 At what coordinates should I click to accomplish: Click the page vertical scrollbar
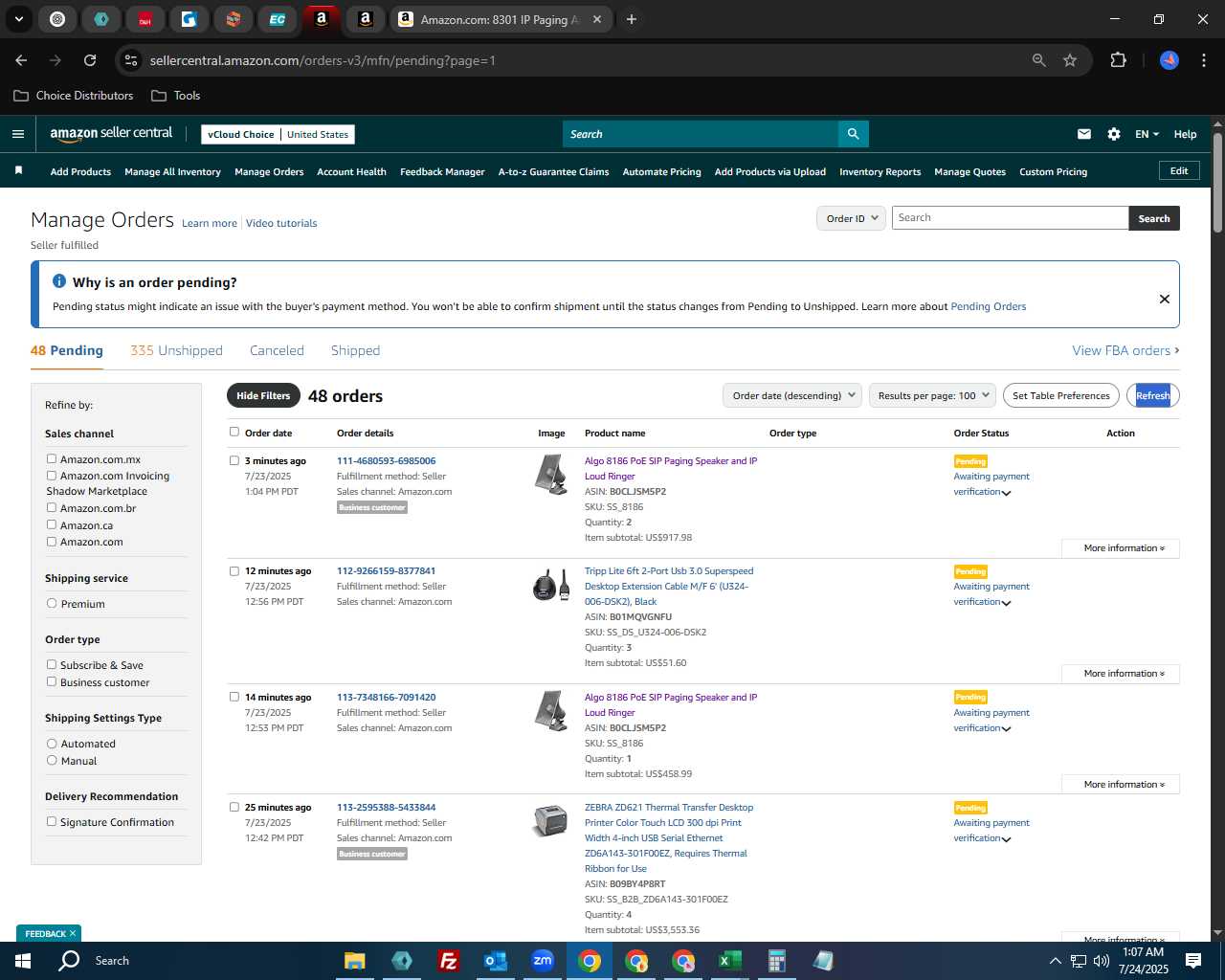click(x=1217, y=182)
